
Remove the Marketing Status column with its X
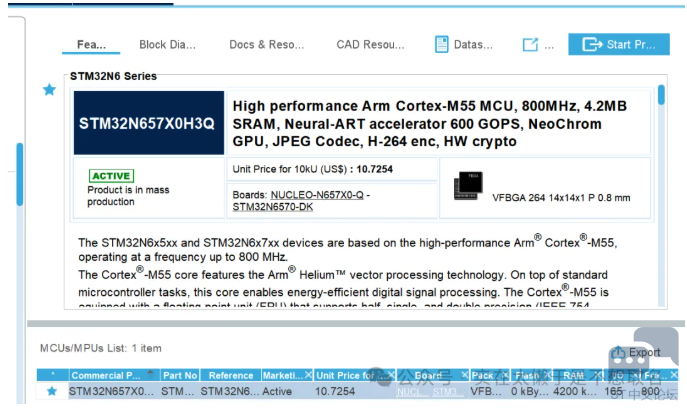coord(308,375)
